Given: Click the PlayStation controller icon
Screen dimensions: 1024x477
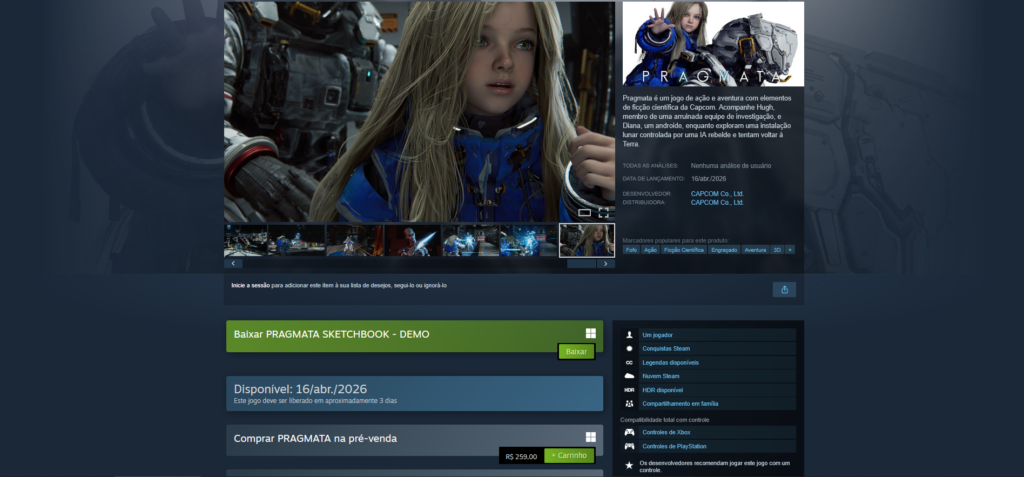Looking at the screenshot, I should [629, 446].
